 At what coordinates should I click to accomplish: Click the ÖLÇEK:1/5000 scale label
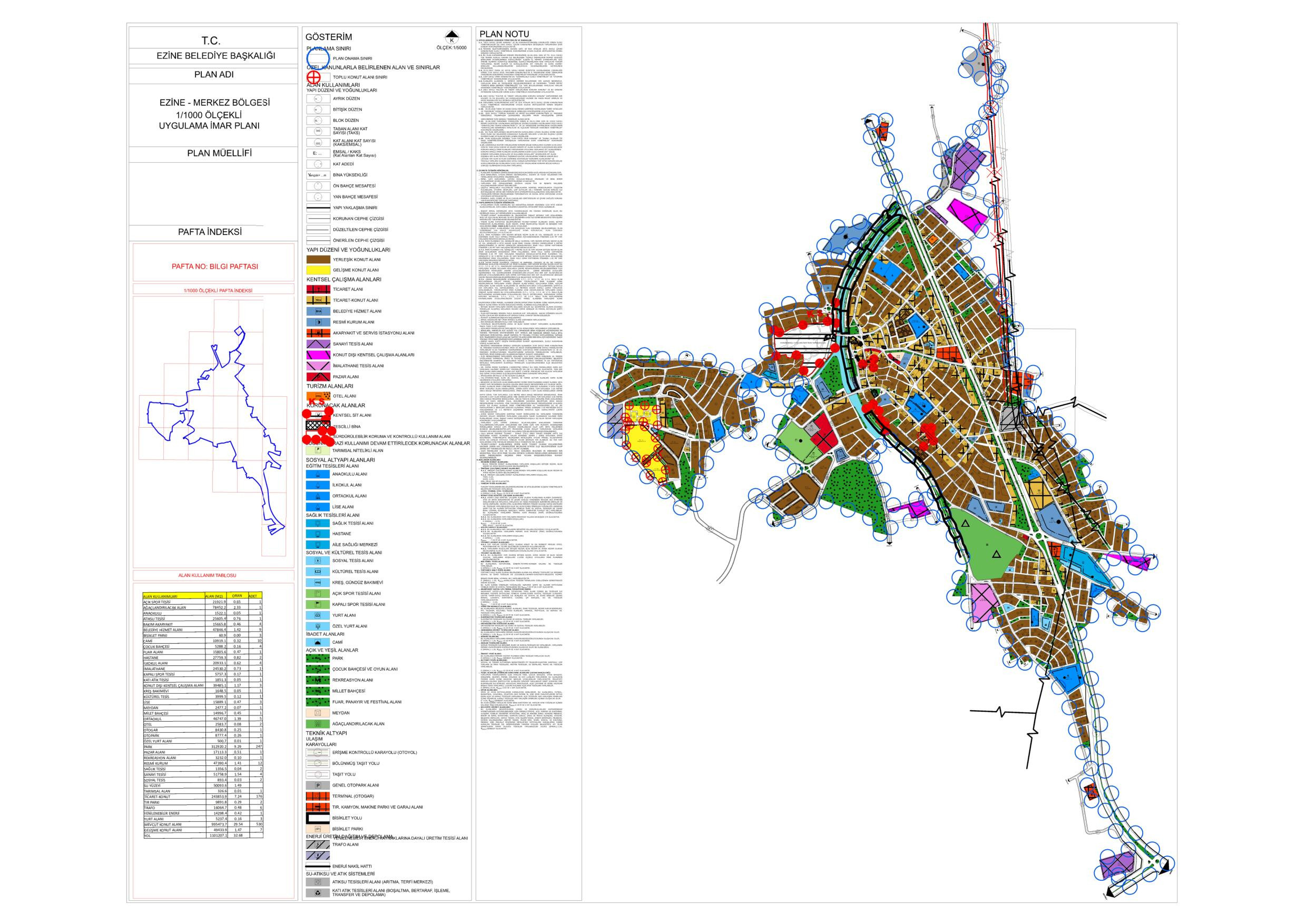[x=451, y=48]
